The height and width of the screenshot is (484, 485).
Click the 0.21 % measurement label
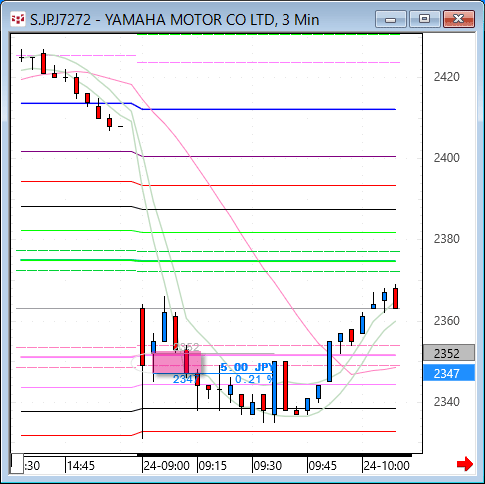[254, 379]
